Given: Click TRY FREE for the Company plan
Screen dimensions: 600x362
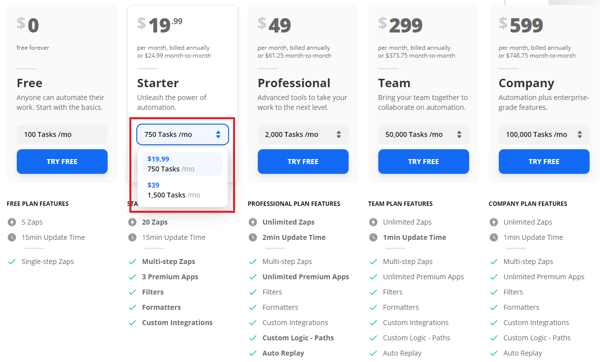Looking at the screenshot, I should click(544, 161).
